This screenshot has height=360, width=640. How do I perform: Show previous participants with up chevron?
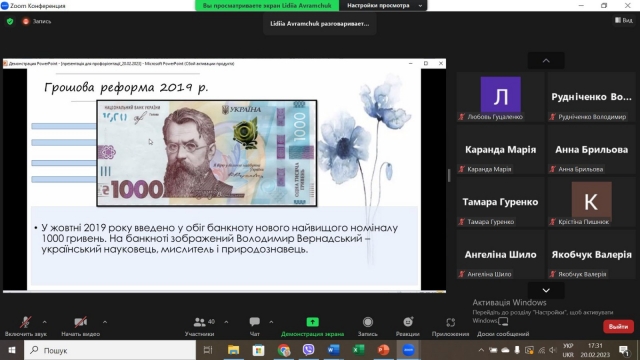pyautogui.click(x=546, y=60)
